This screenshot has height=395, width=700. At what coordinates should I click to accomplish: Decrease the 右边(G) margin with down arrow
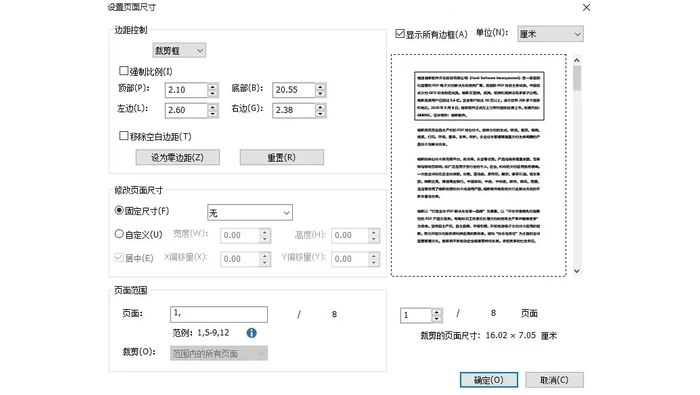pyautogui.click(x=321, y=114)
